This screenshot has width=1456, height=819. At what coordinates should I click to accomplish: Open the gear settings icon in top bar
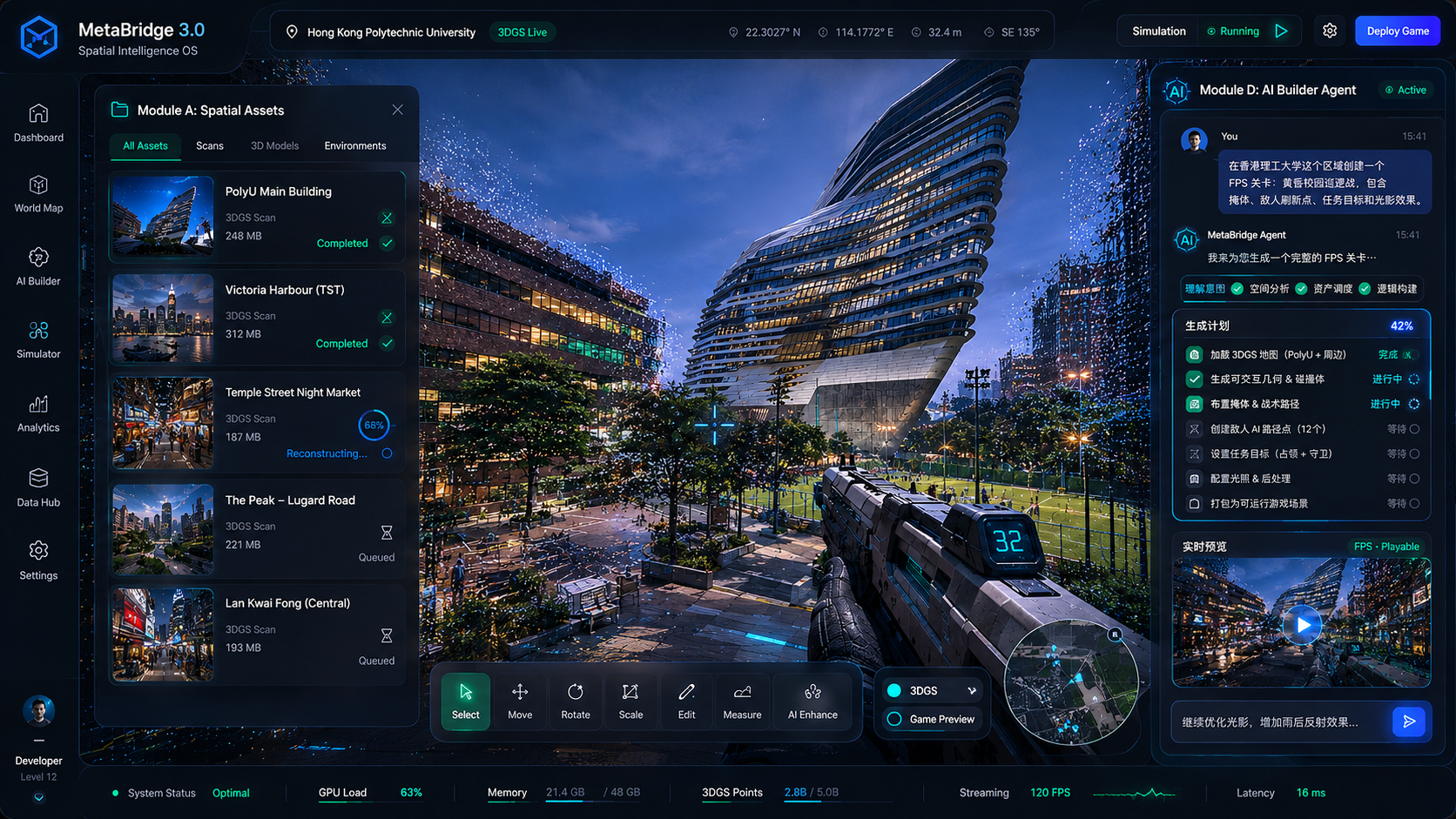1330,30
